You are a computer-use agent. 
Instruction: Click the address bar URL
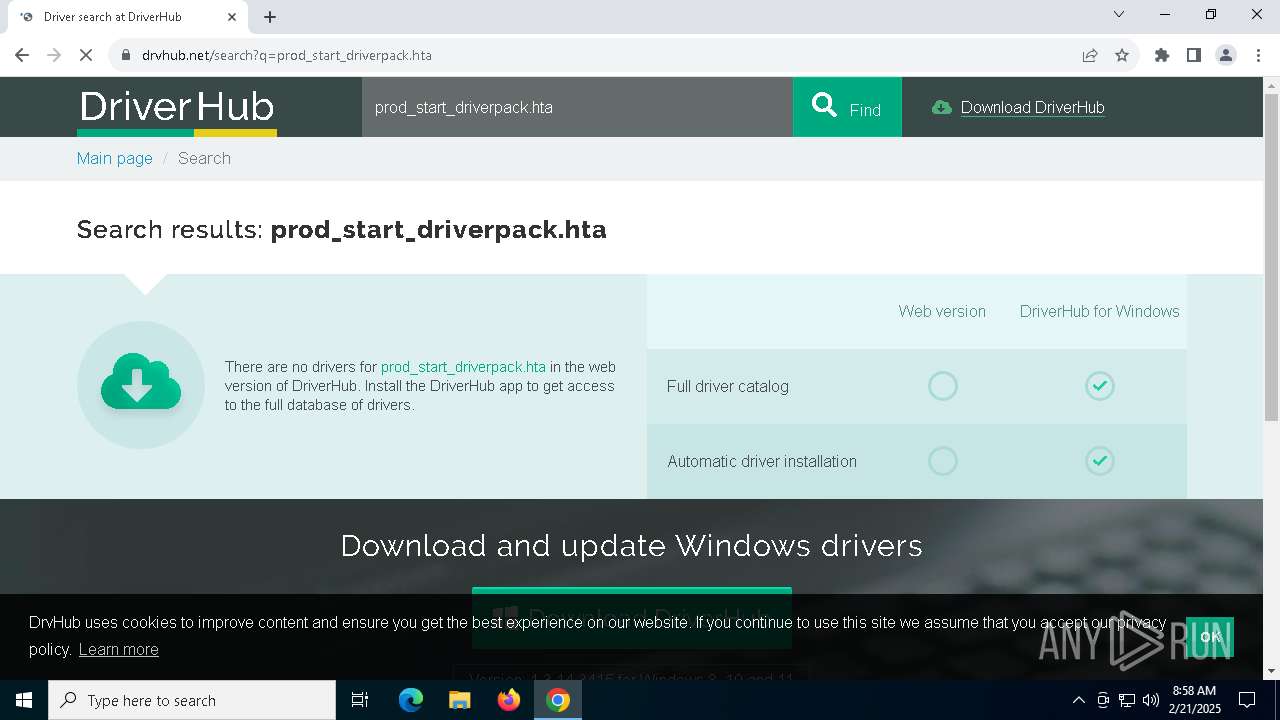point(287,55)
